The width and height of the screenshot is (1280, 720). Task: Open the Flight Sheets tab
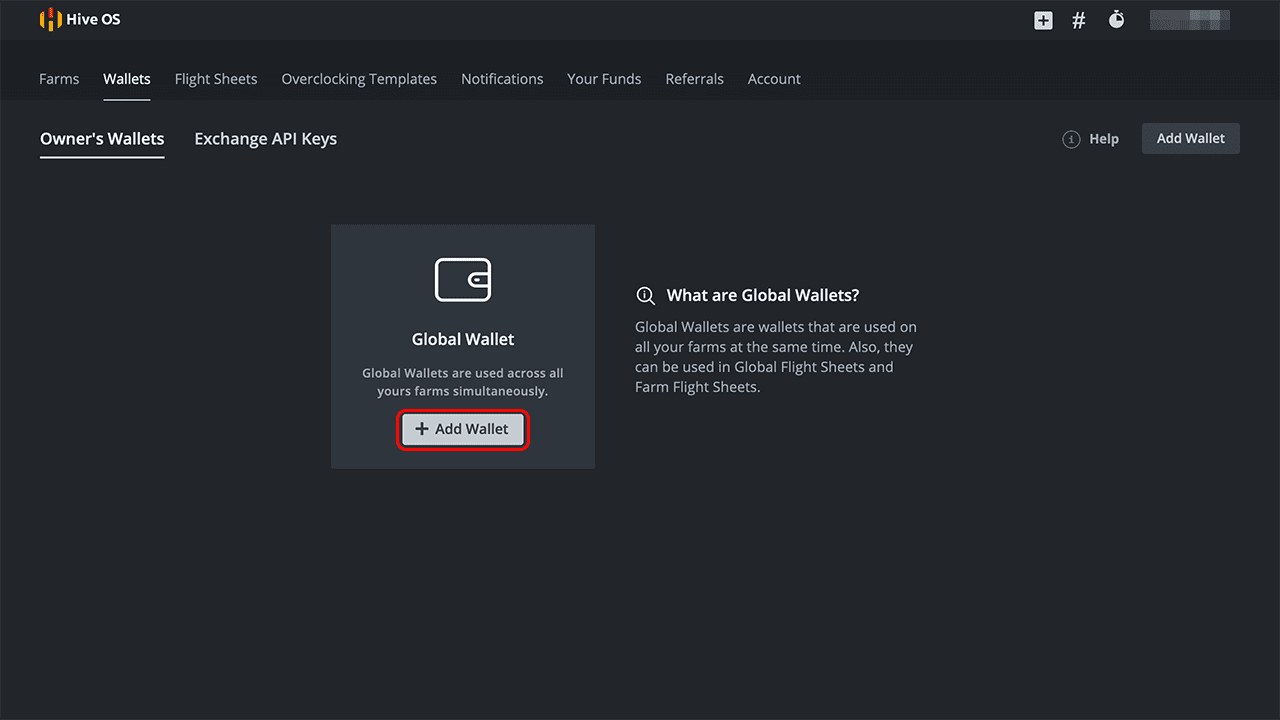216,79
